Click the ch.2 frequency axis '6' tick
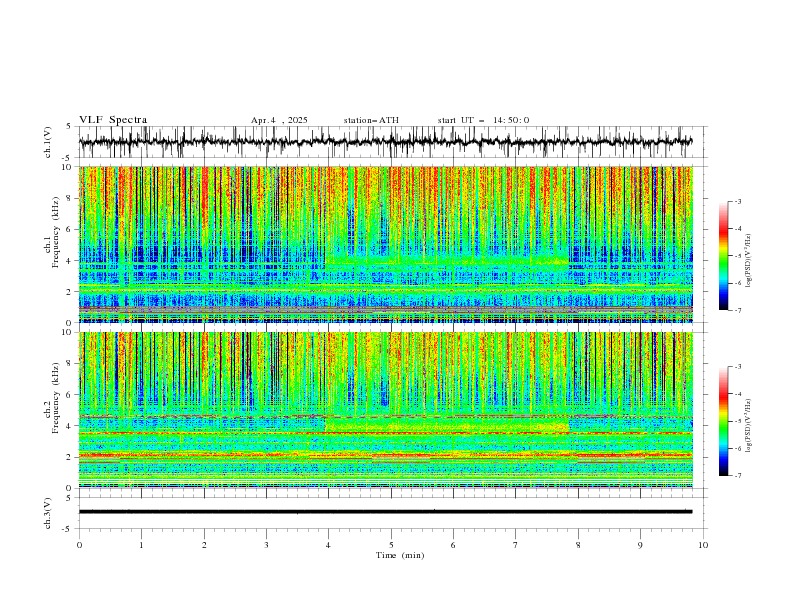The width and height of the screenshot is (792, 612). tap(71, 394)
